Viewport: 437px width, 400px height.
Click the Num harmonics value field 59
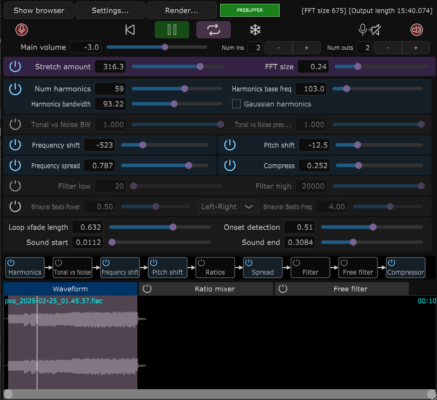point(110,89)
